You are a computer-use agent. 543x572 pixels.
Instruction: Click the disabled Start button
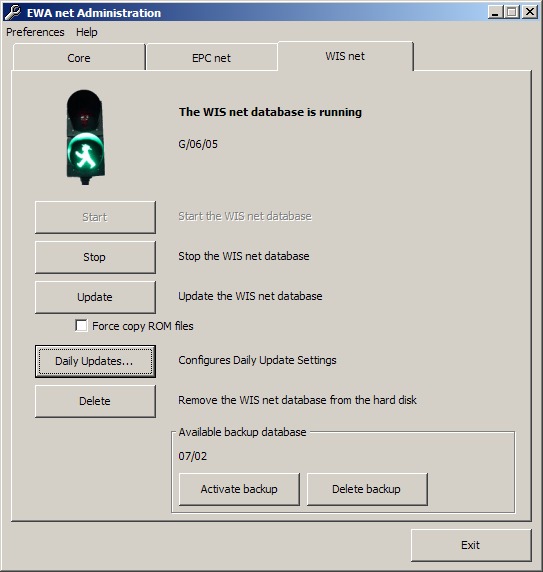point(95,217)
